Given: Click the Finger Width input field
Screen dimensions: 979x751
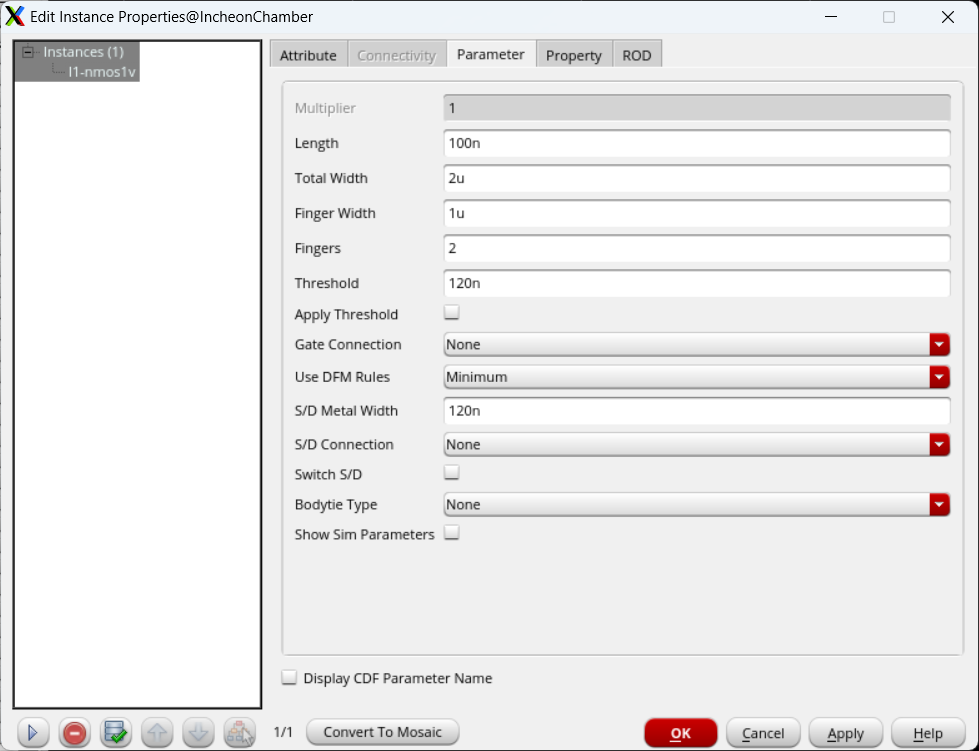Looking at the screenshot, I should click(x=697, y=213).
